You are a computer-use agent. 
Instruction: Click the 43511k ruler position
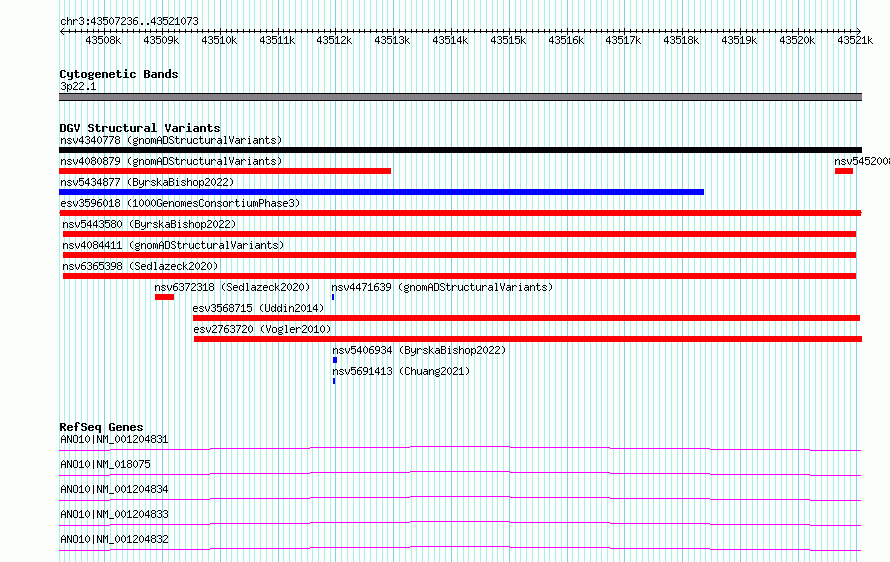click(277, 40)
